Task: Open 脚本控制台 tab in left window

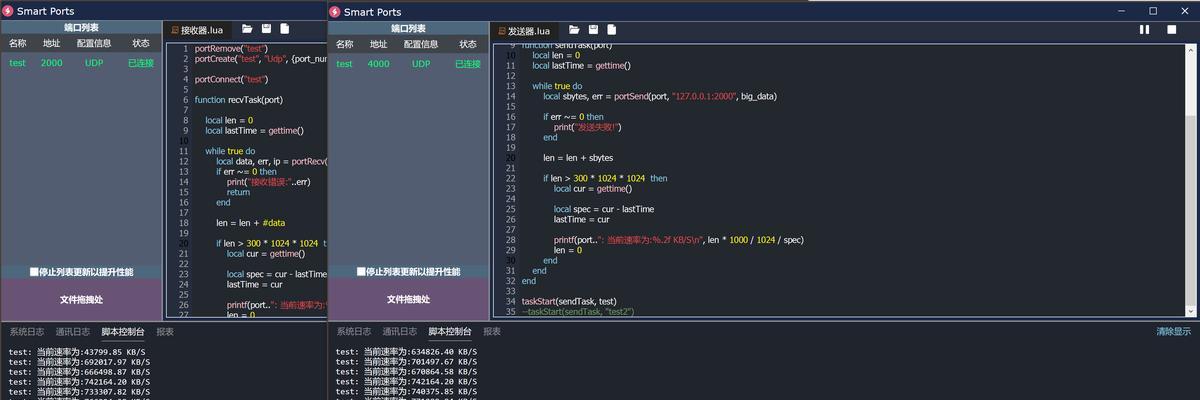Action: tap(123, 331)
